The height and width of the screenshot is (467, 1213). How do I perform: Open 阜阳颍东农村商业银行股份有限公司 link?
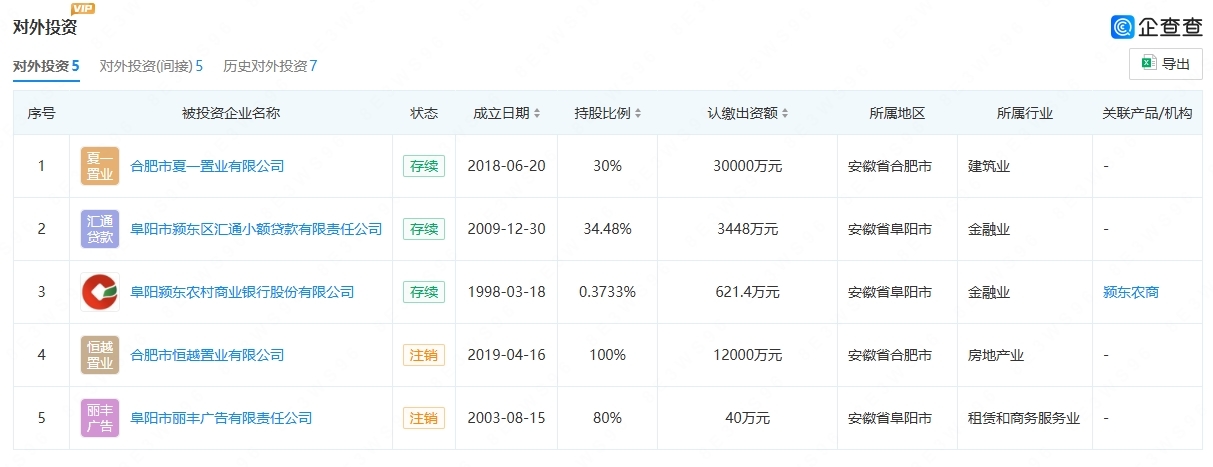[x=243, y=292]
